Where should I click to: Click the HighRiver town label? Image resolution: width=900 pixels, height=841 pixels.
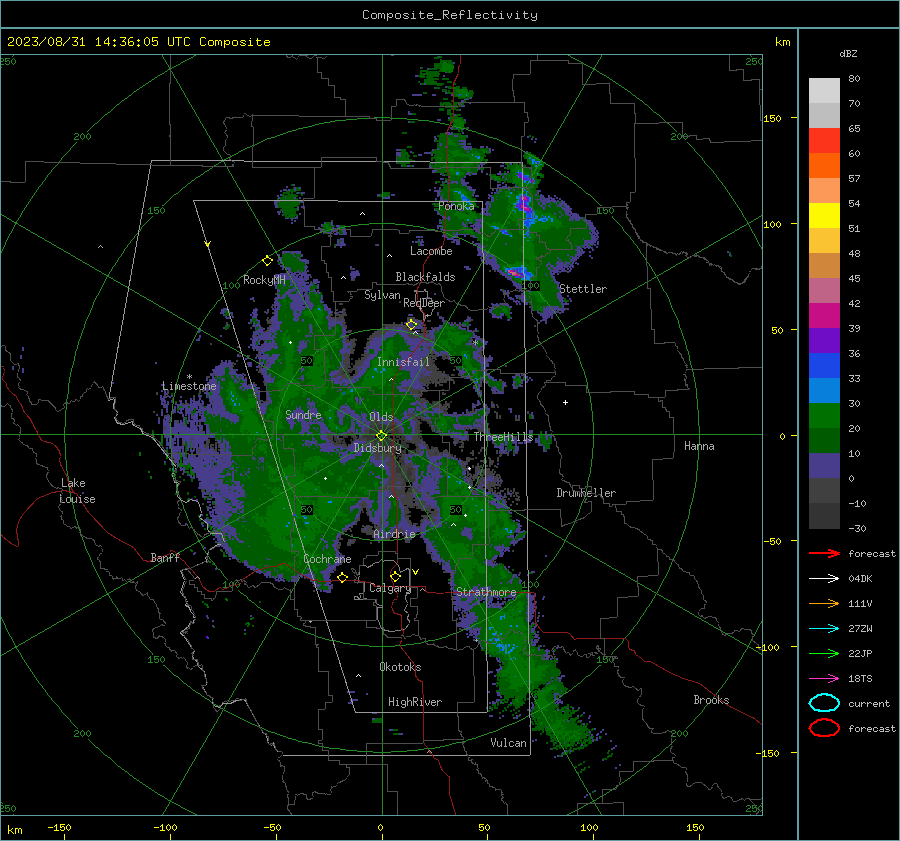415,702
